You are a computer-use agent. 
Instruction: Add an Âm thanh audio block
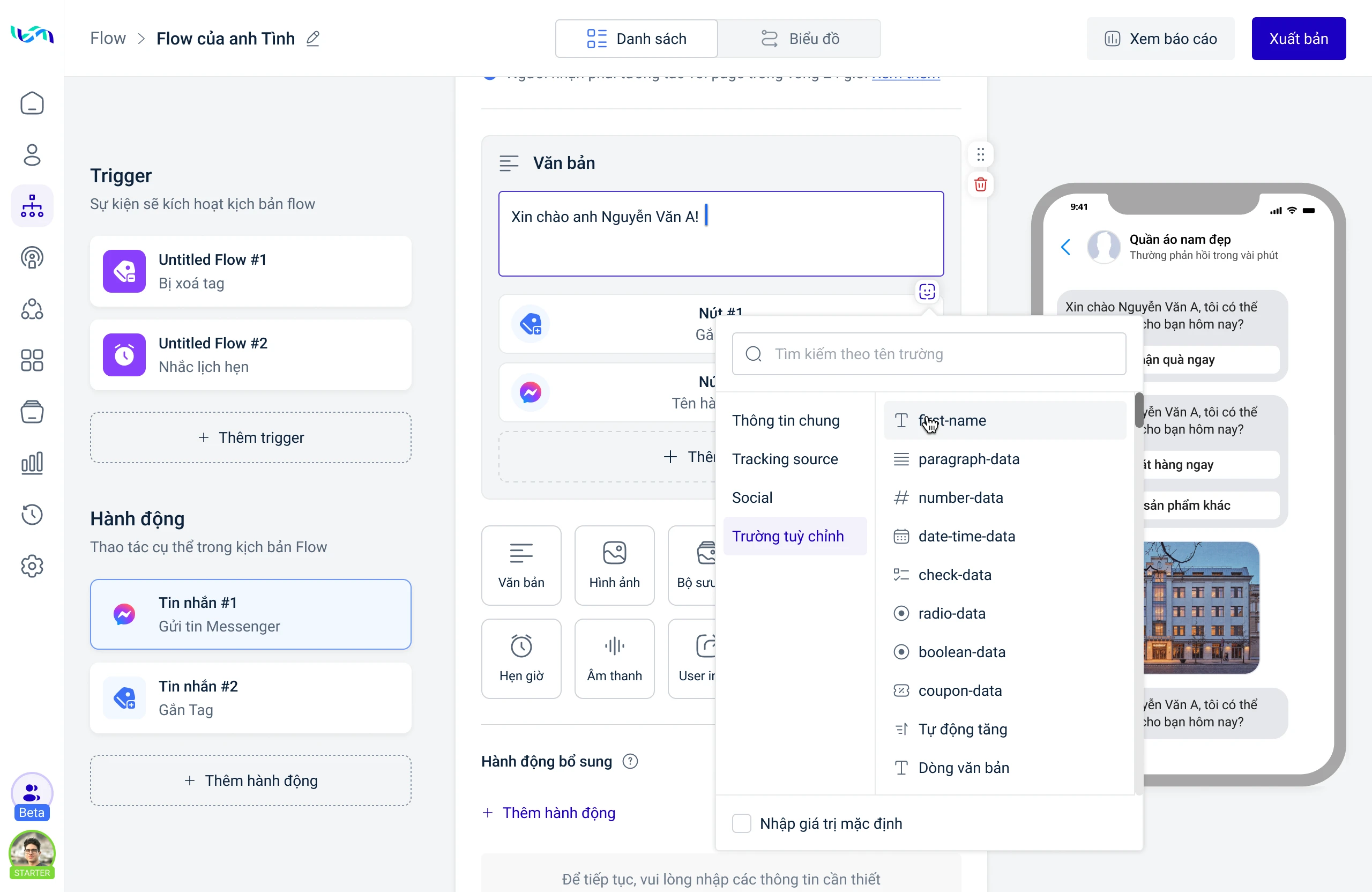point(614,658)
